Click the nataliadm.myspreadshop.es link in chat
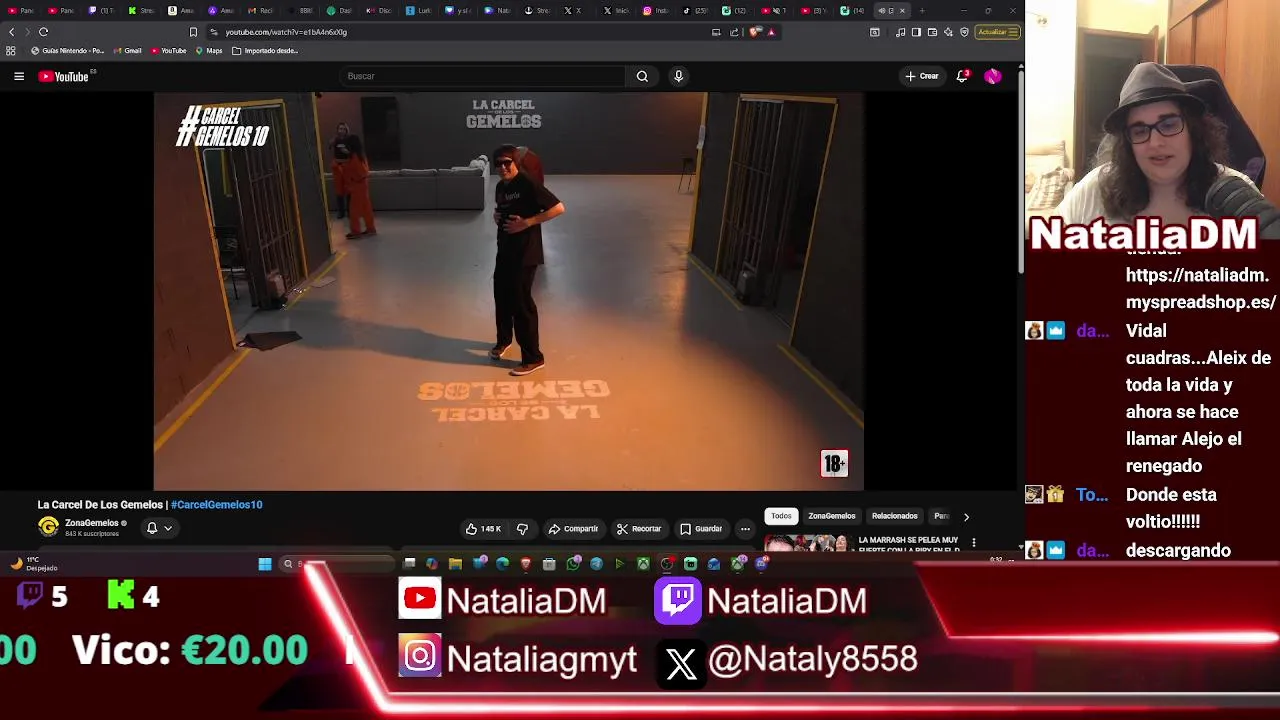Screen dimensions: 1280x720 click(1201, 289)
